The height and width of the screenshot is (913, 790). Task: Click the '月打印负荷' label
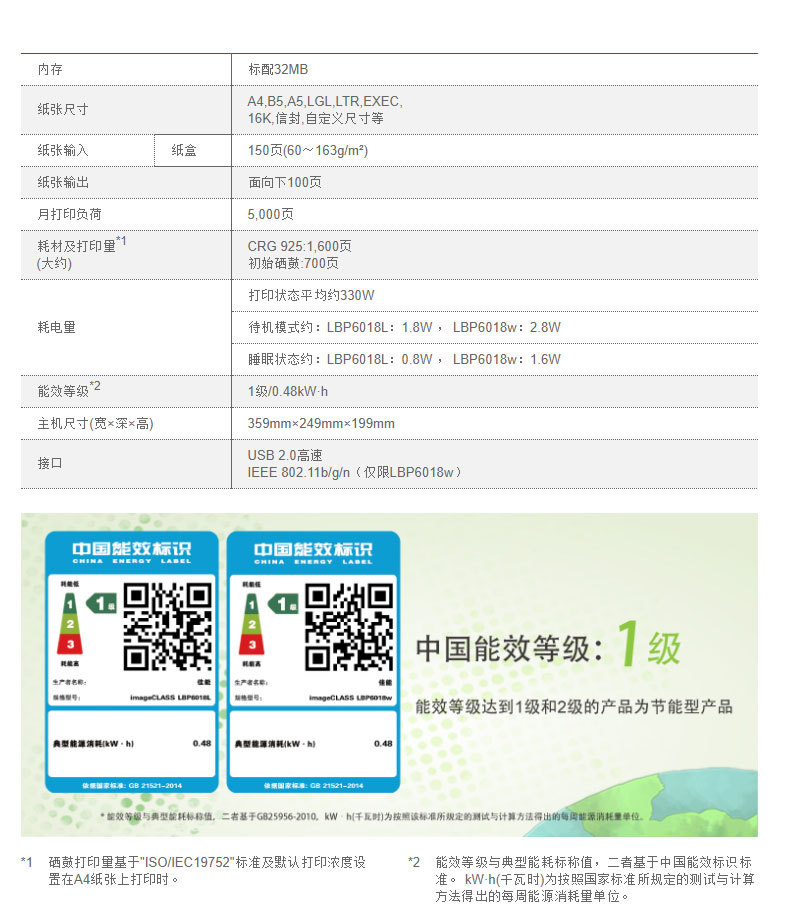pyautogui.click(x=69, y=214)
